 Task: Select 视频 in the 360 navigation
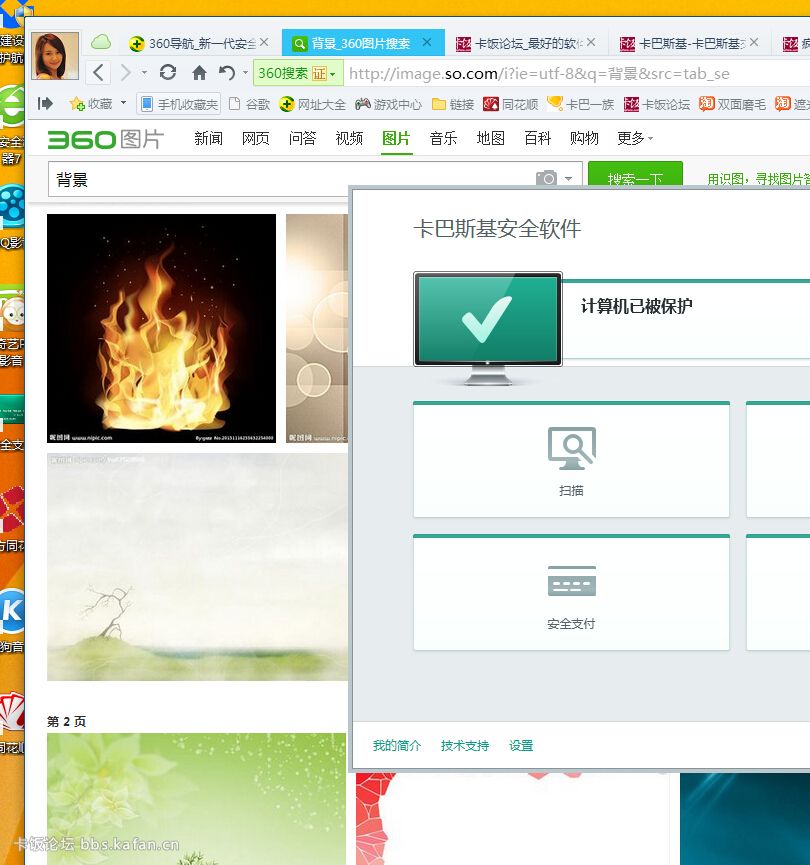[x=349, y=138]
